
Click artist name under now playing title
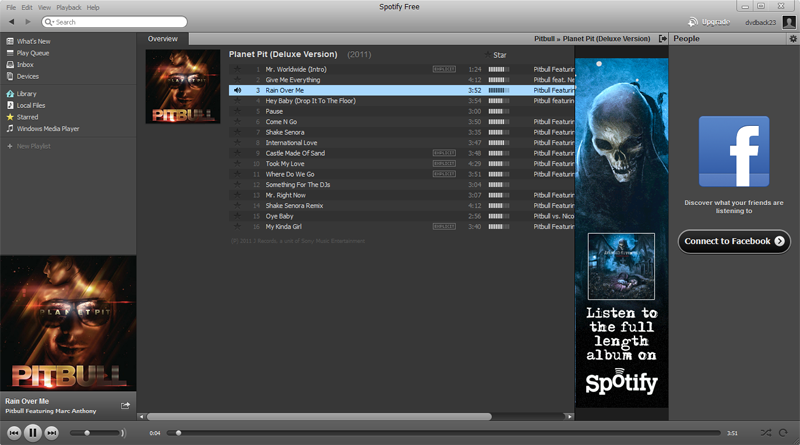click(51, 411)
